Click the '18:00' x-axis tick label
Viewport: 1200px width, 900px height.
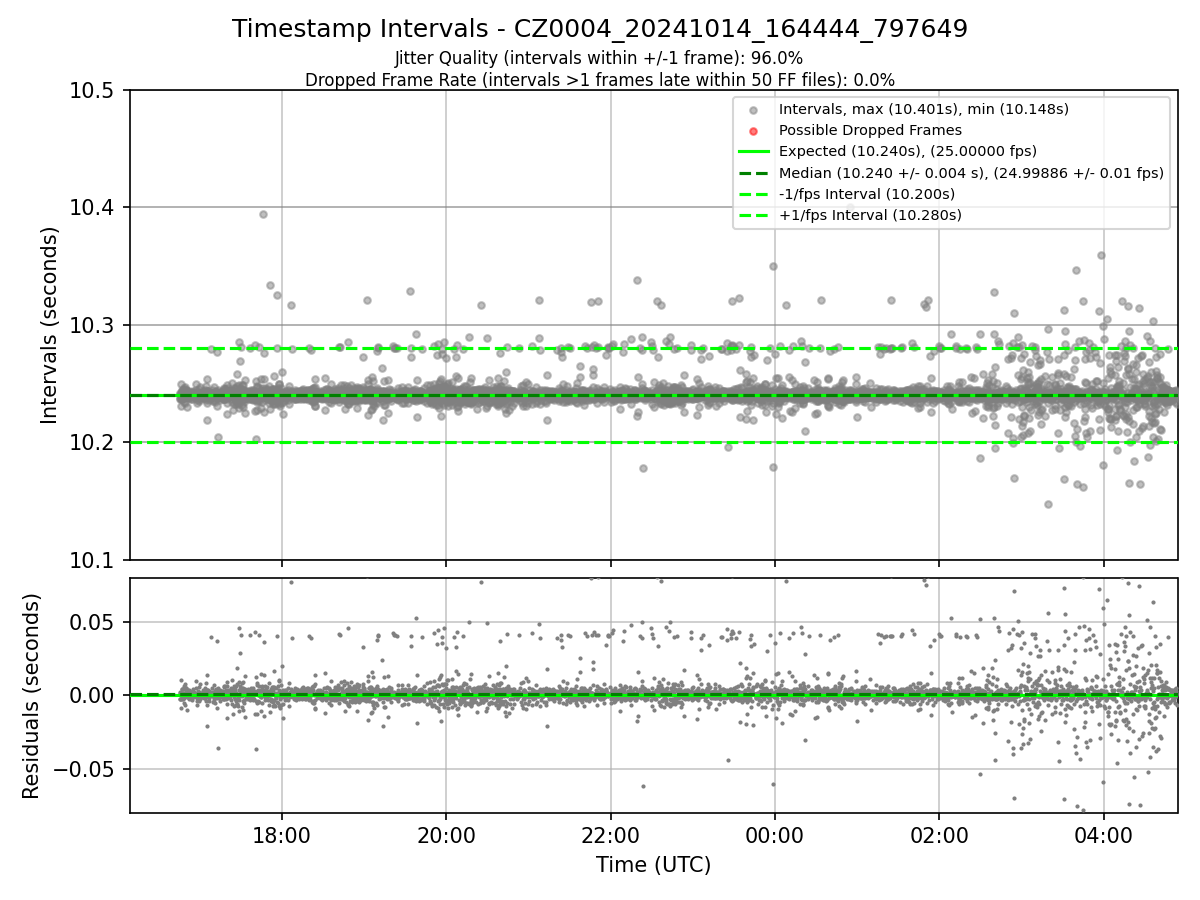(281, 834)
